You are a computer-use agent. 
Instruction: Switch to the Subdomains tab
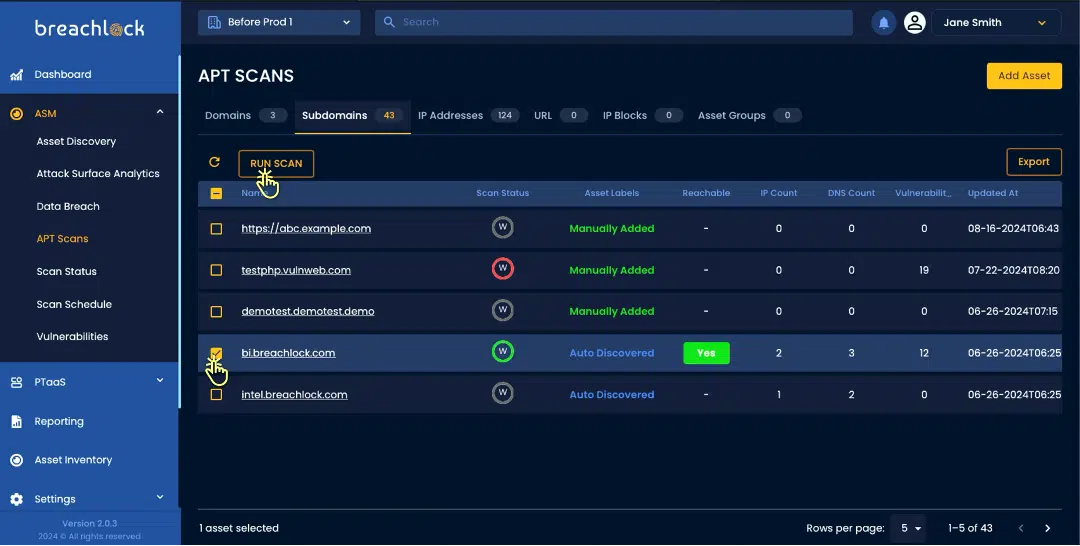tap(352, 115)
